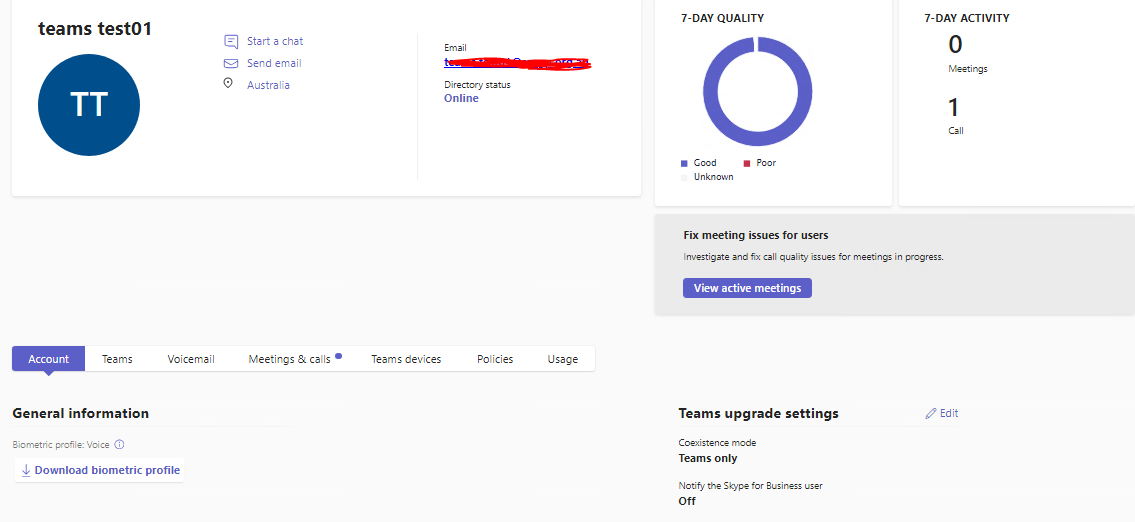Click the TT user avatar circle
The width and height of the screenshot is (1135, 522).
click(89, 105)
